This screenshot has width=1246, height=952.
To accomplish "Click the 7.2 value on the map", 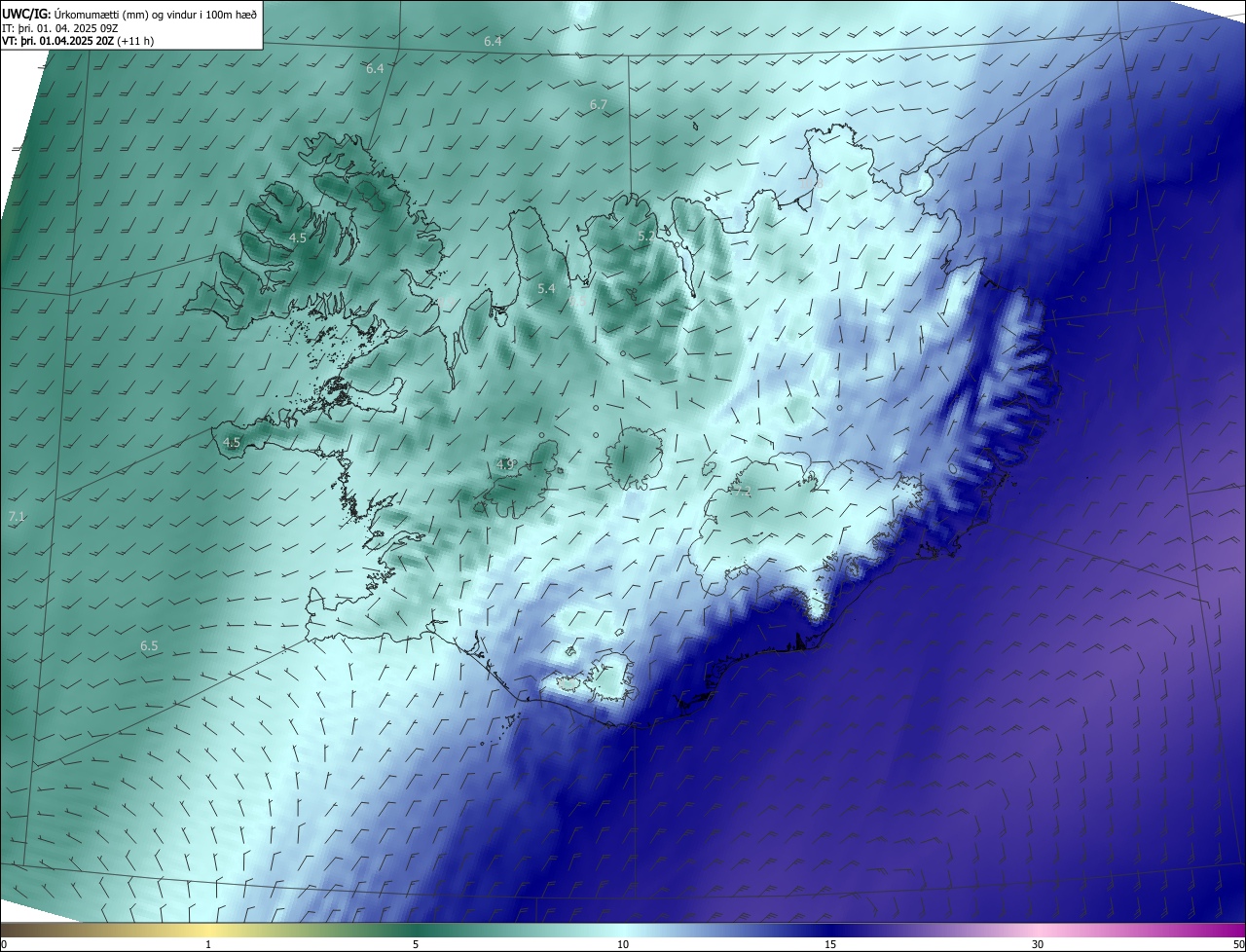I will point(743,492).
